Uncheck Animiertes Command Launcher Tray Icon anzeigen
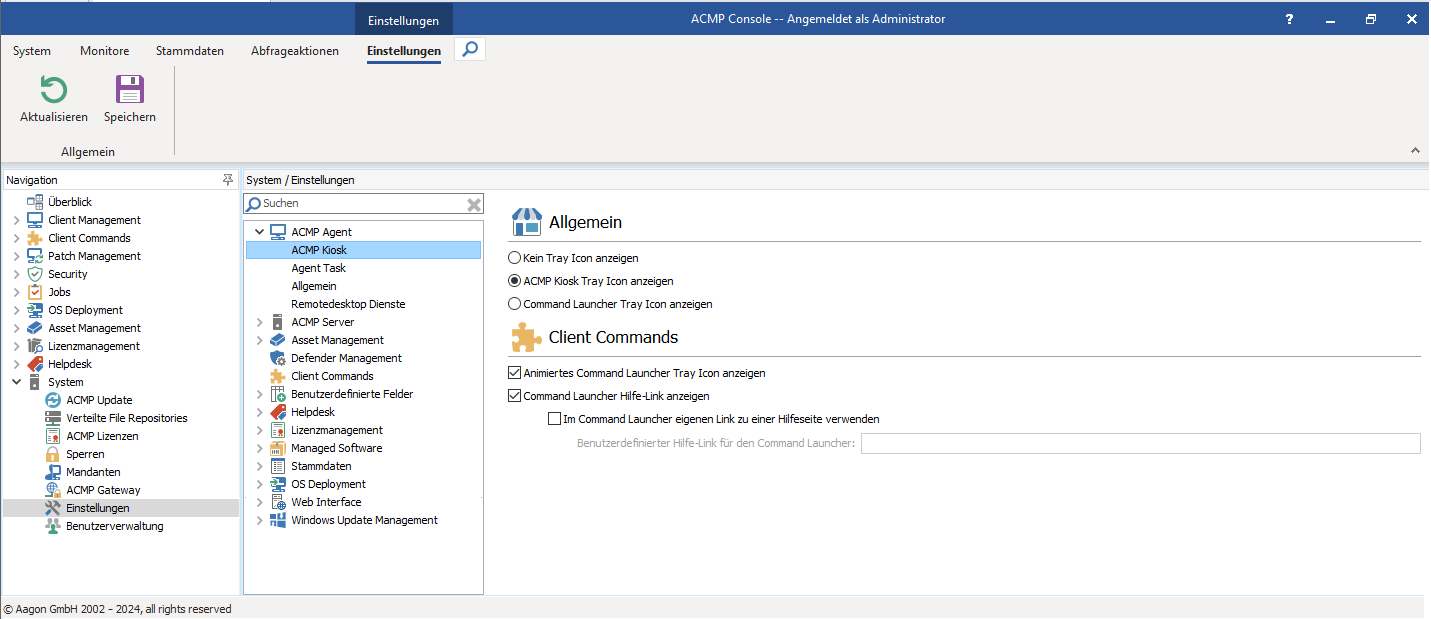 point(514,372)
